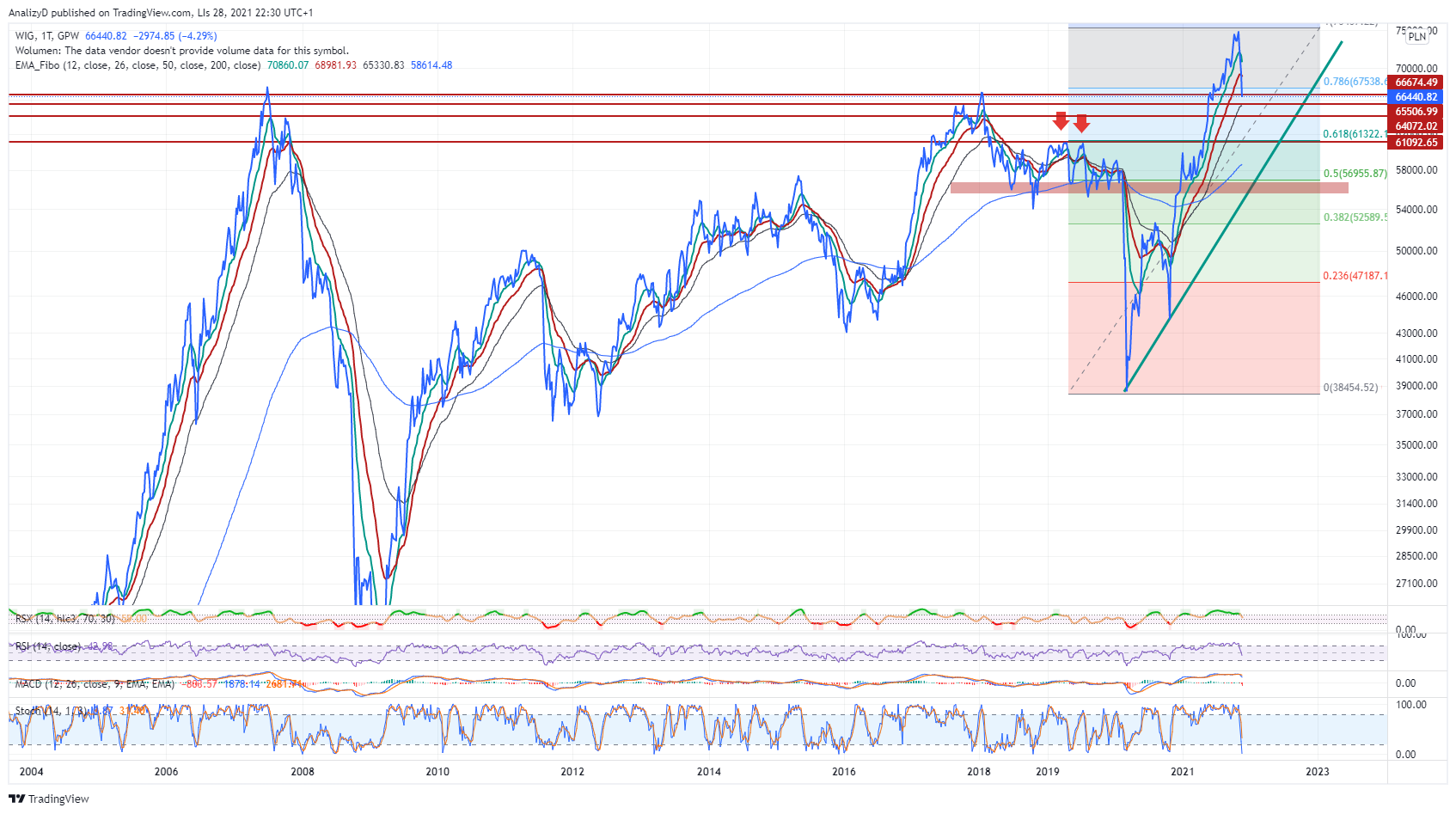1456x814 pixels.
Task: Click the EMA_Fibo indicator legend
Action: tap(138, 65)
